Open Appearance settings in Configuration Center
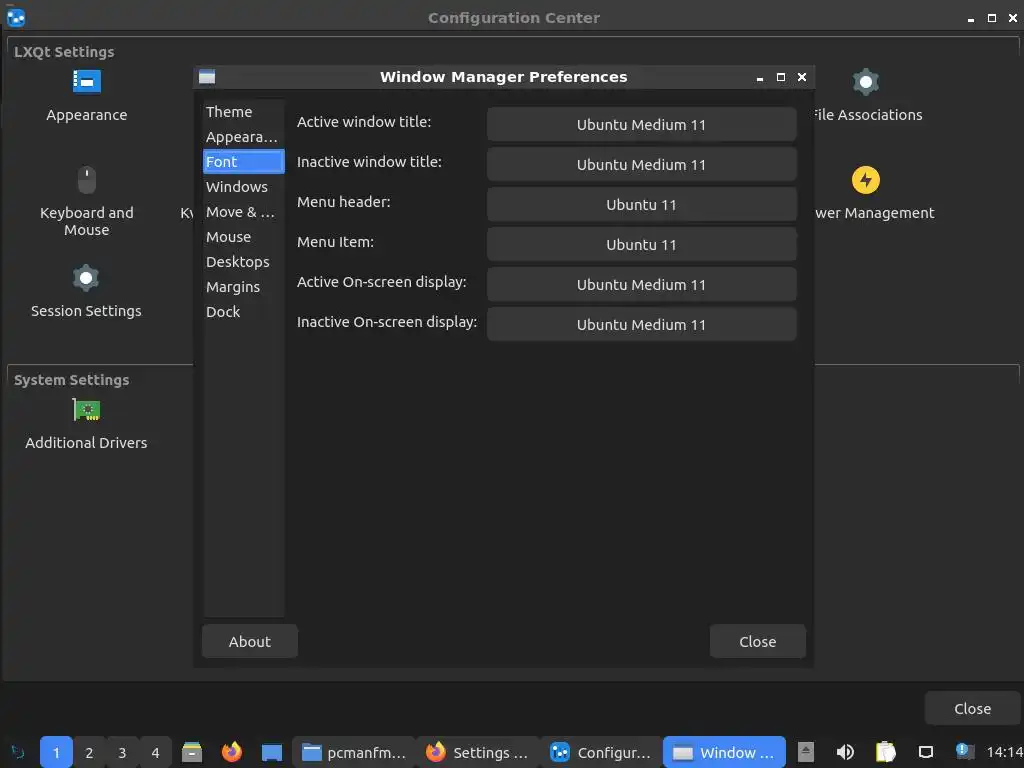 click(x=86, y=96)
